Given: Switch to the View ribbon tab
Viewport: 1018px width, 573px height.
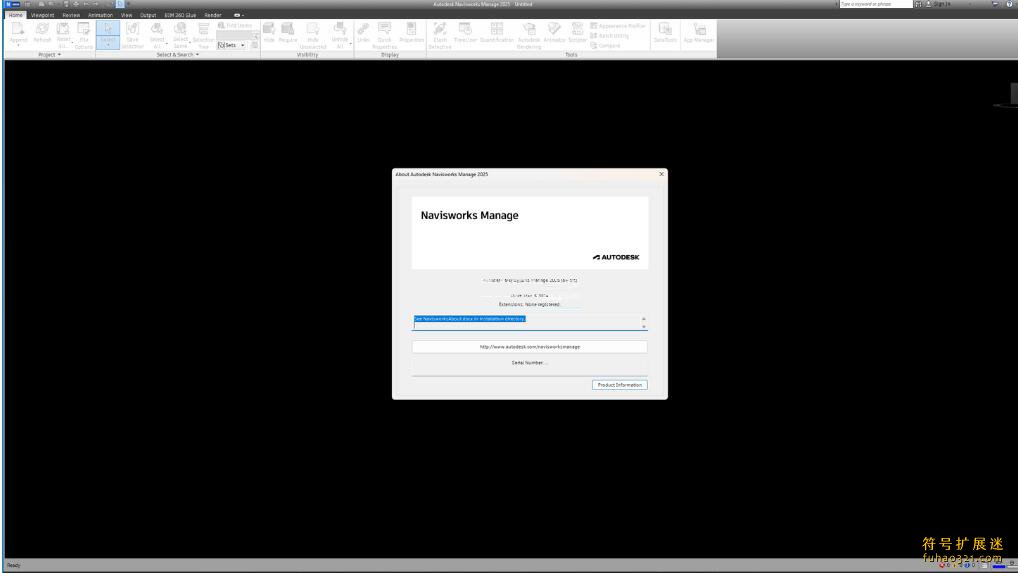Looking at the screenshot, I should (127, 15).
